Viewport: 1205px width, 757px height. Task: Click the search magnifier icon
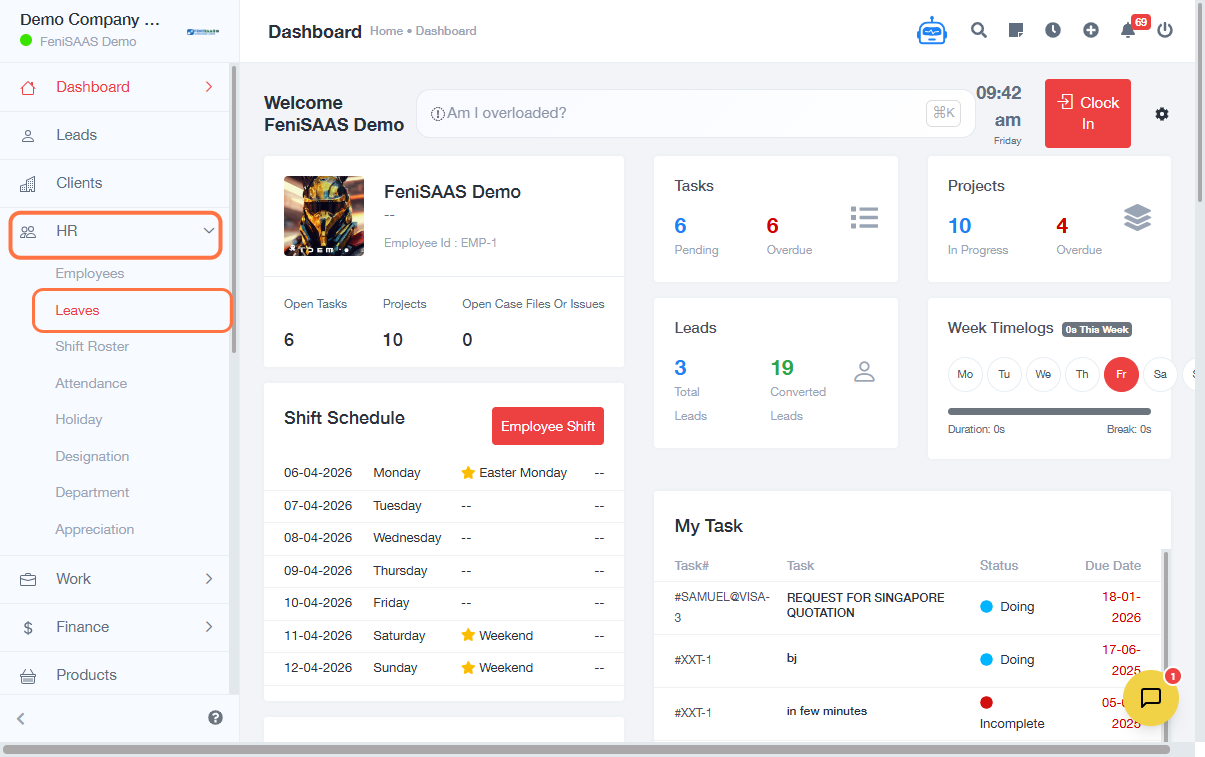[x=979, y=30]
